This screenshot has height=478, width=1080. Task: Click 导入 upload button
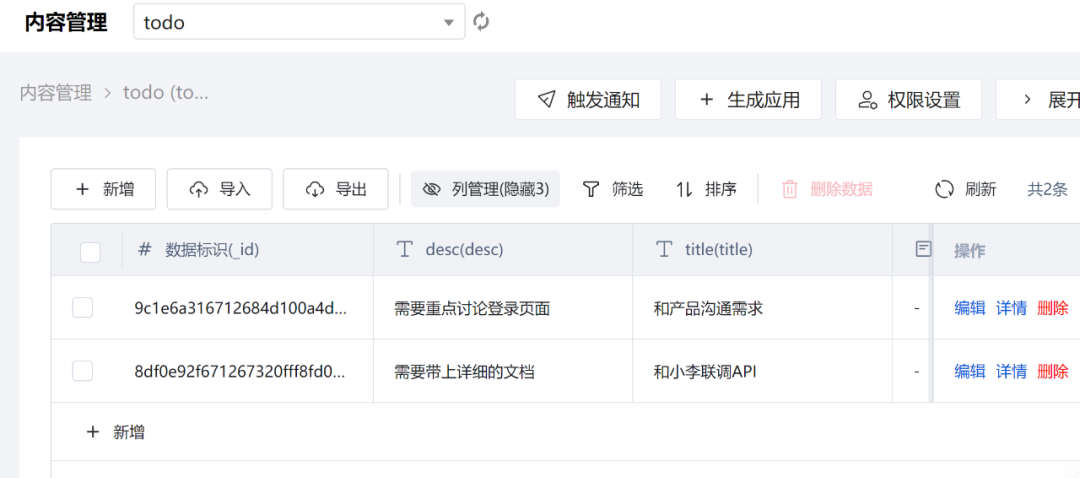point(219,189)
